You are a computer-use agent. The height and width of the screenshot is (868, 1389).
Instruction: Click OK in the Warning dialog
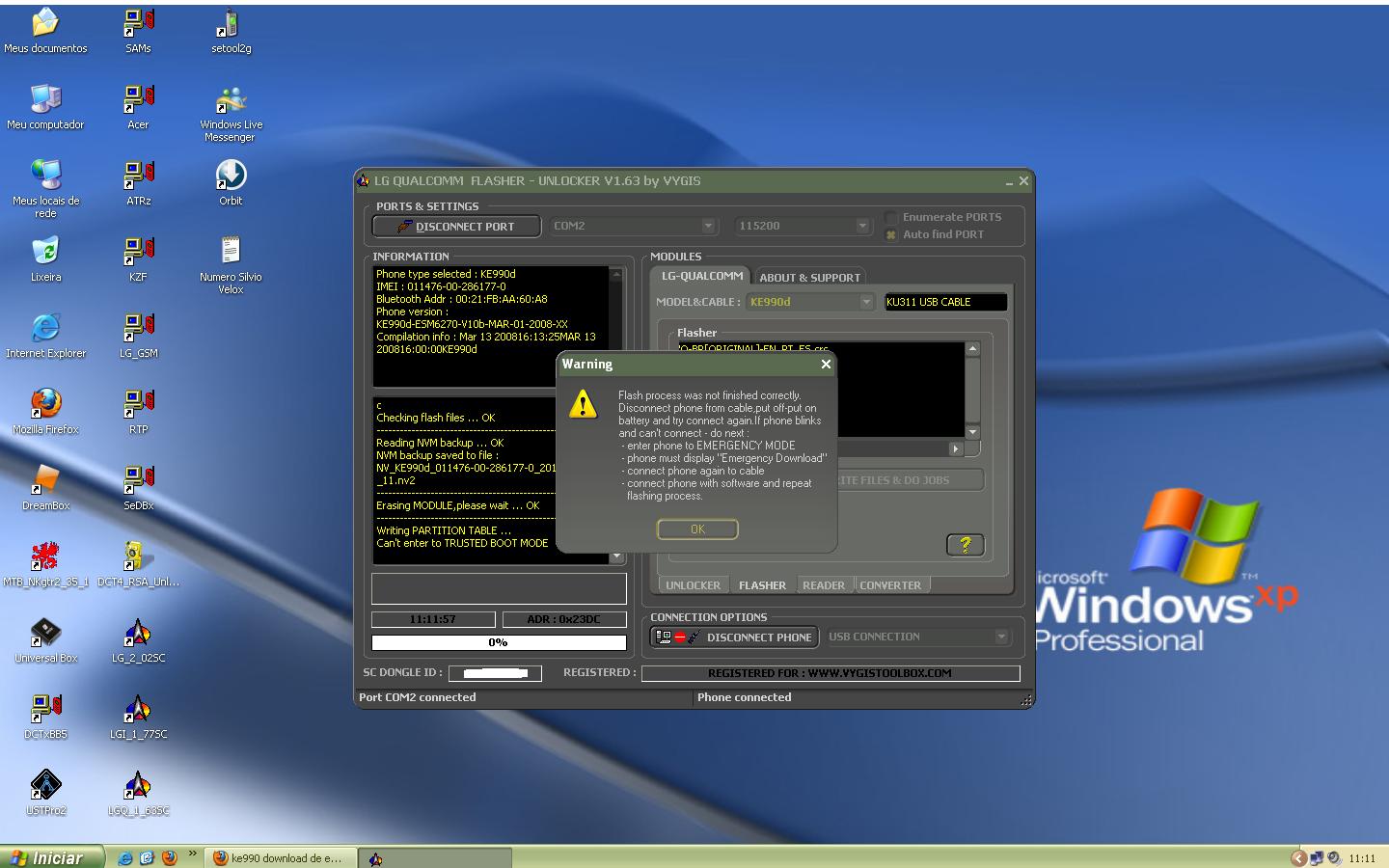(x=697, y=529)
